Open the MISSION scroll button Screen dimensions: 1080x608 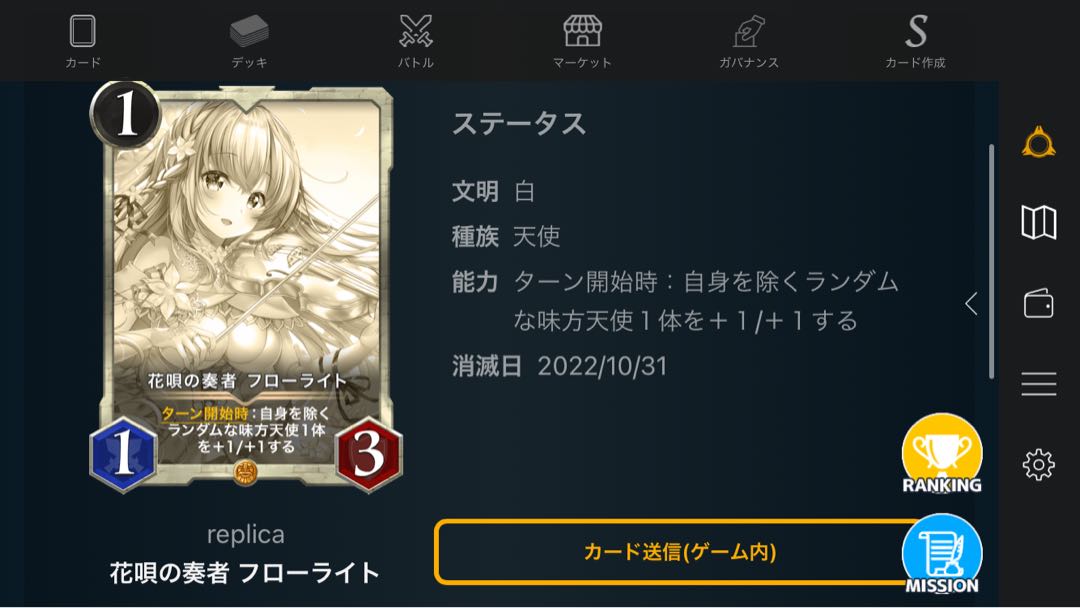[x=942, y=554]
